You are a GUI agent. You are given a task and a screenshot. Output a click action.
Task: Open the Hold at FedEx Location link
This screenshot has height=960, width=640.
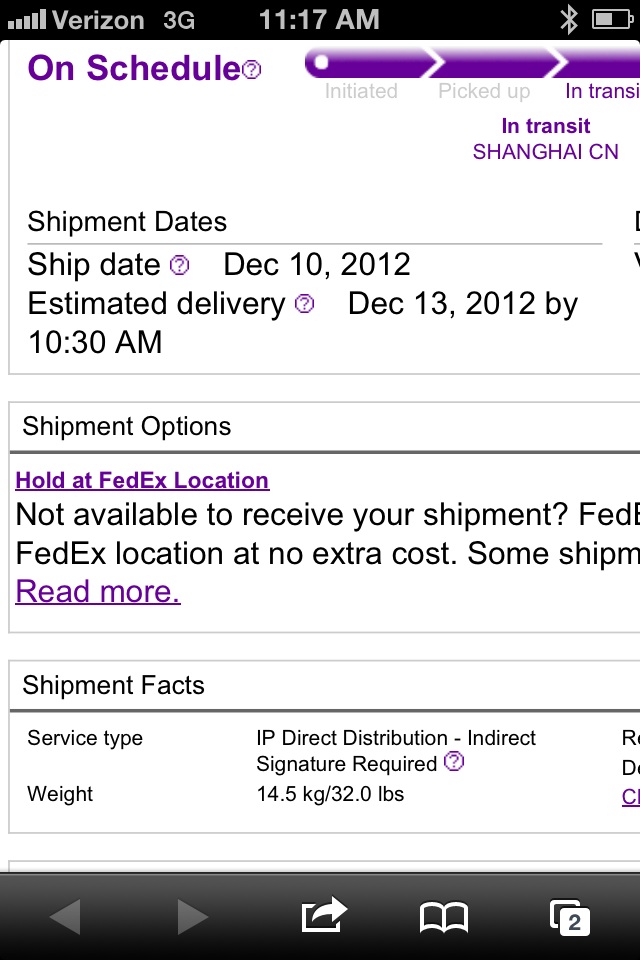[x=142, y=480]
